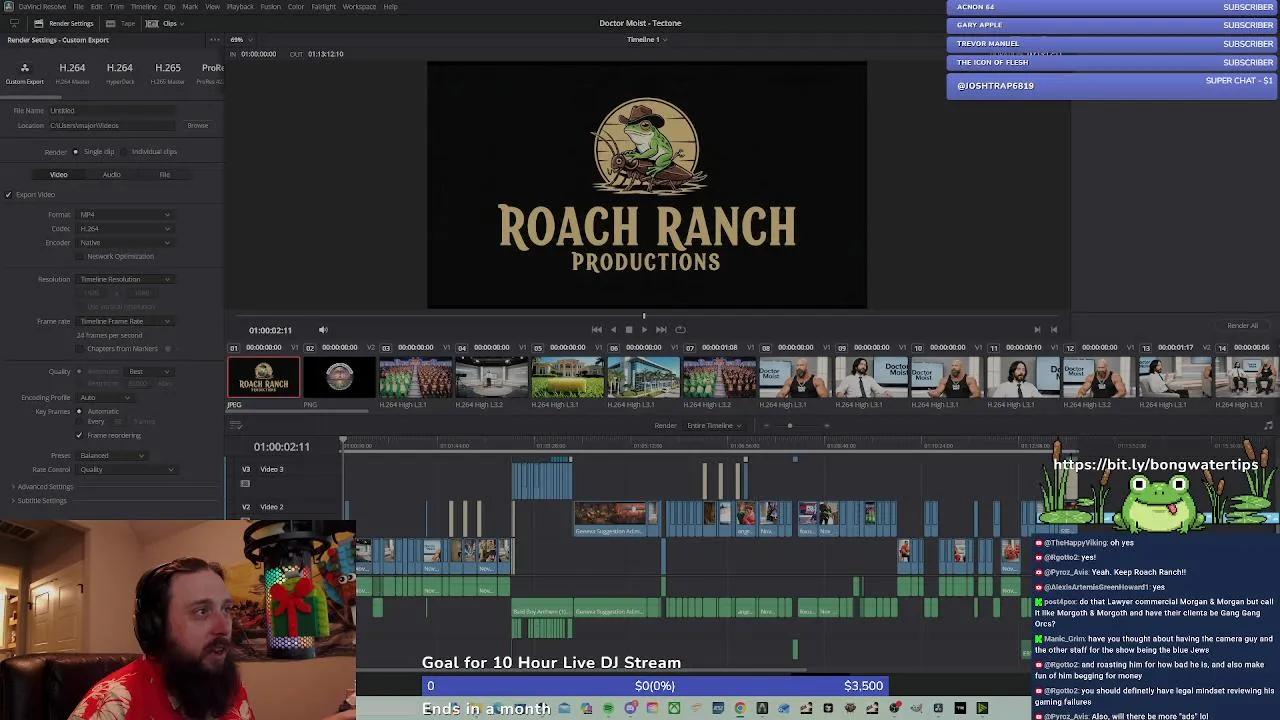Click the audio note icon near timeline
Screen dimensions: 1280x720
[x=1268, y=426]
